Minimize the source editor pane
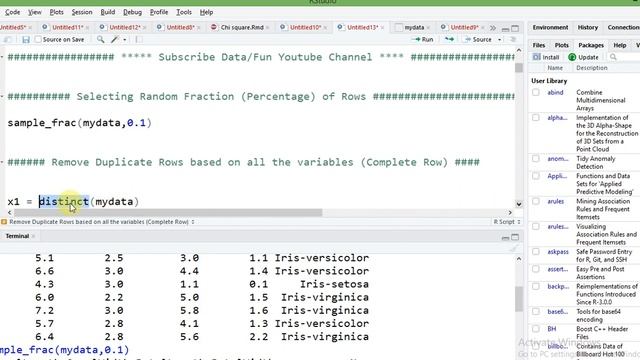Image resolution: width=640 pixels, height=360 pixels. (x=505, y=29)
